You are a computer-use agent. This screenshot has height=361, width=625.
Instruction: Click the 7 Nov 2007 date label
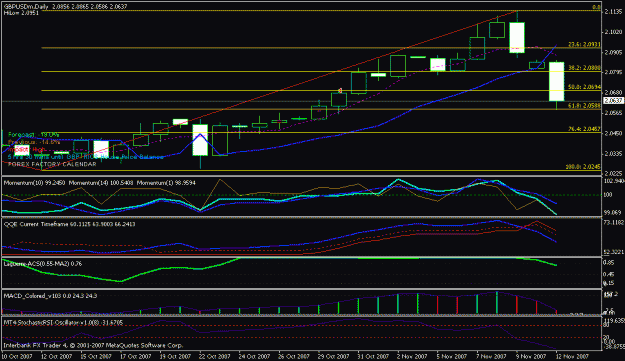click(491, 356)
